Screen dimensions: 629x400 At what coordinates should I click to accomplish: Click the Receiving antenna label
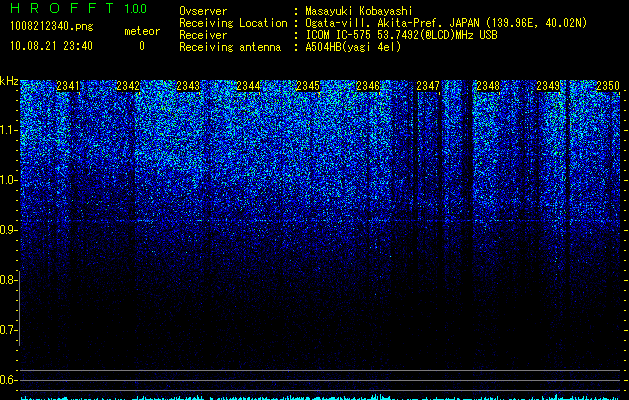(x=230, y=47)
